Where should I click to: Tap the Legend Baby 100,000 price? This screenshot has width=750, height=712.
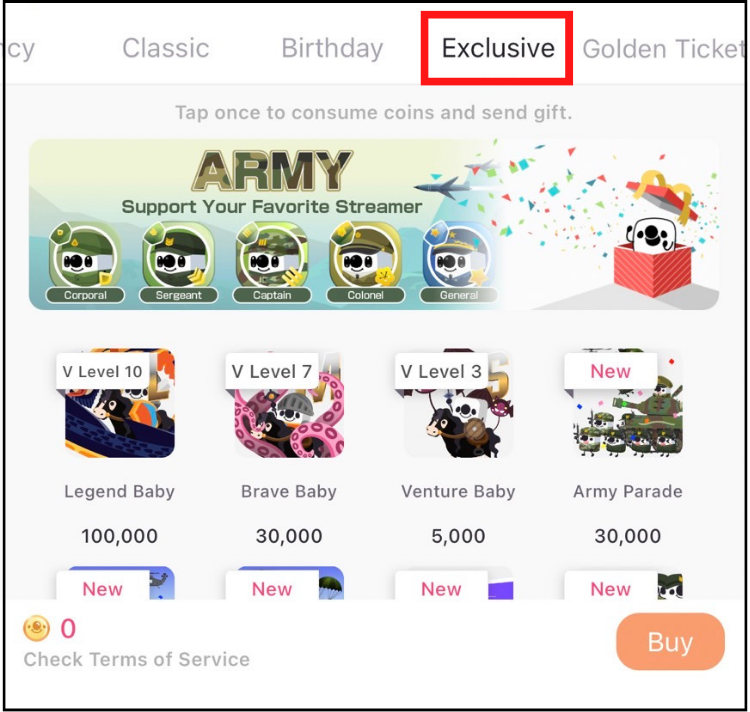click(x=119, y=536)
